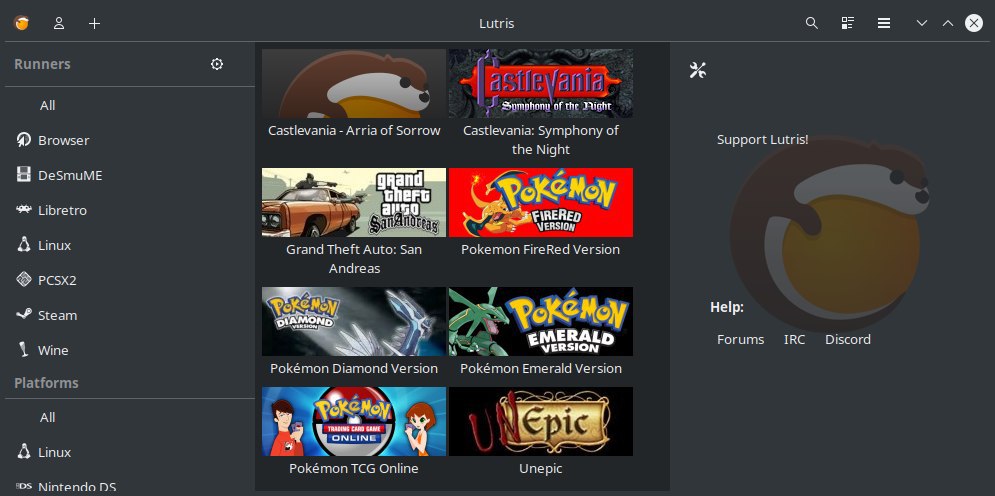The width and height of the screenshot is (995, 496).
Task: Open the Forums help link
Action: (741, 339)
